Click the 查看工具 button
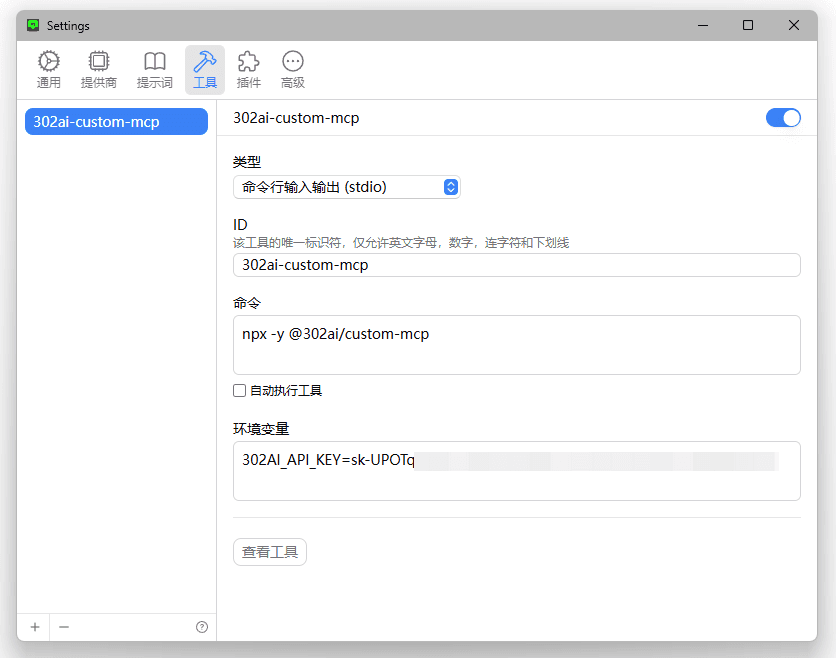The width and height of the screenshot is (836, 658). point(270,552)
